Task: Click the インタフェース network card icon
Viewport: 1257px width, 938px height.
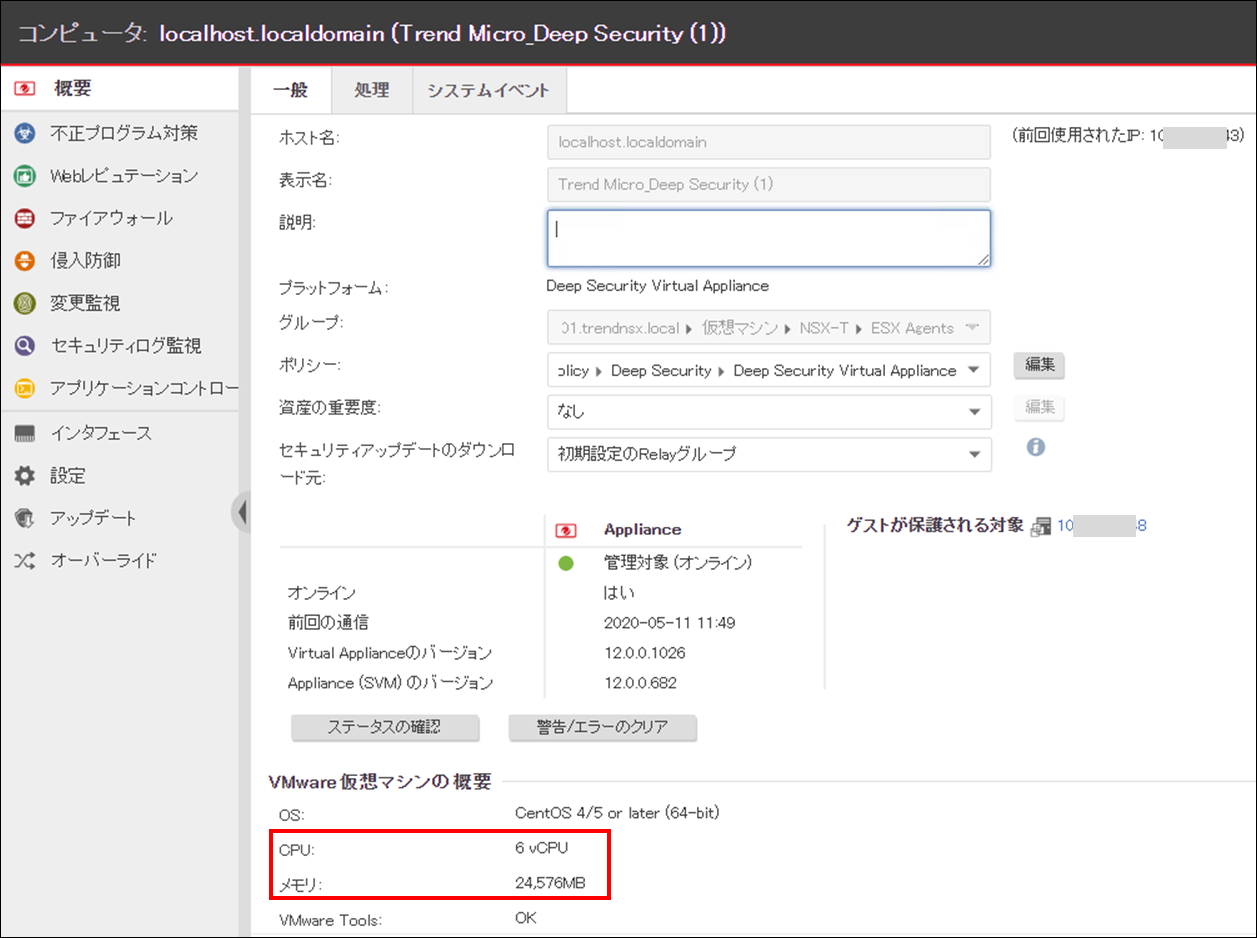Action: (x=25, y=433)
